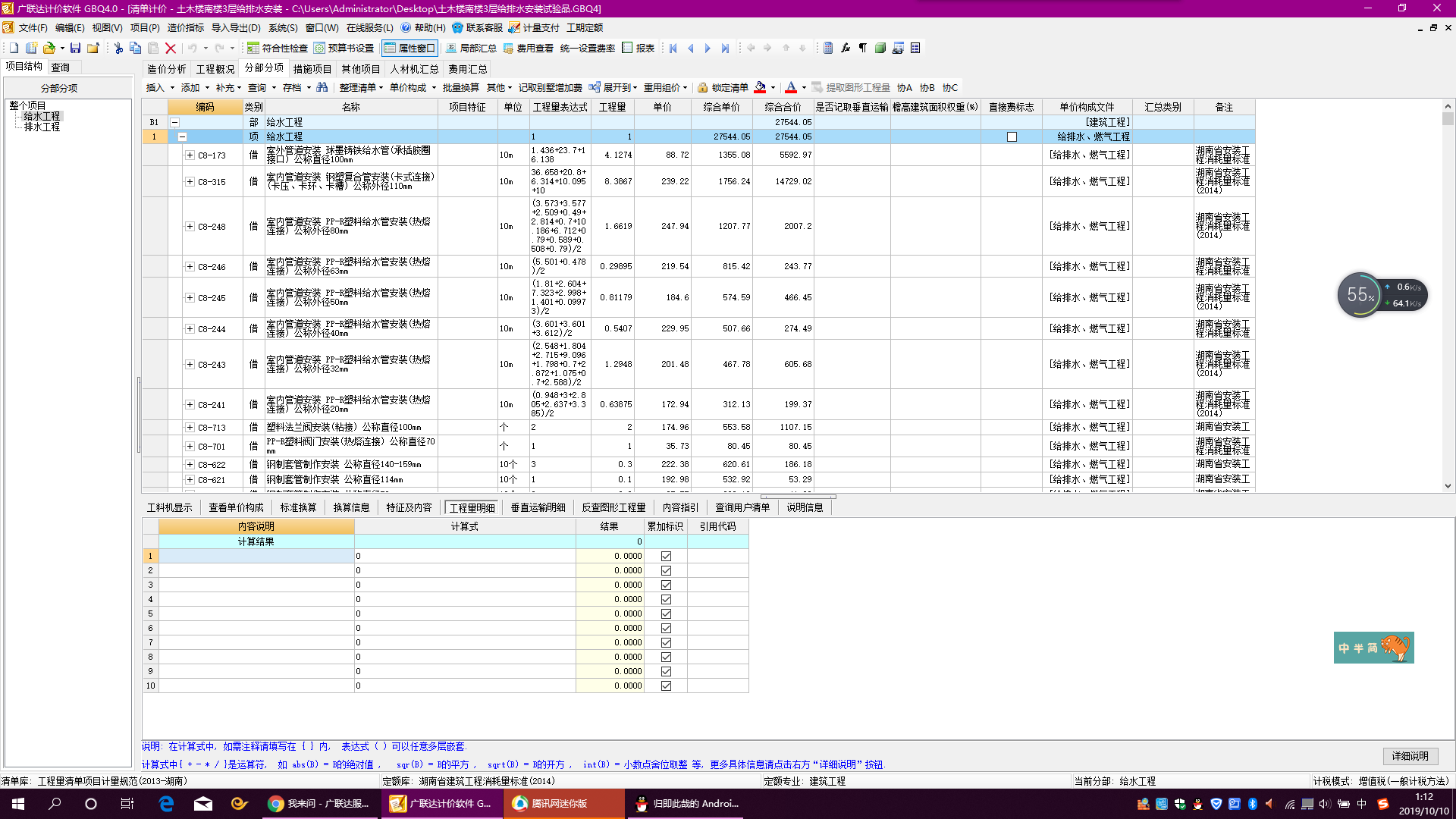Click the red Delete X icon
This screenshot has height=819, width=1456.
click(x=171, y=48)
